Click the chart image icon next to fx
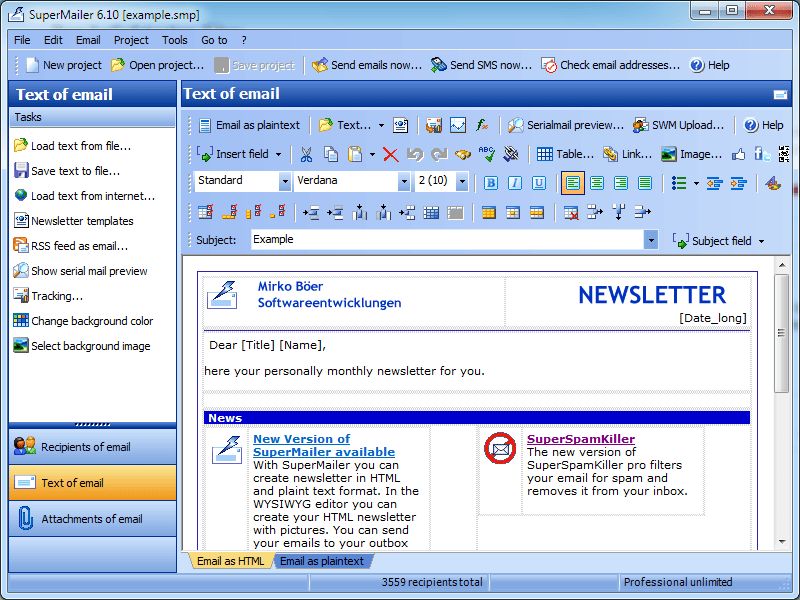Screen dimensions: 800x600 click(x=458, y=125)
